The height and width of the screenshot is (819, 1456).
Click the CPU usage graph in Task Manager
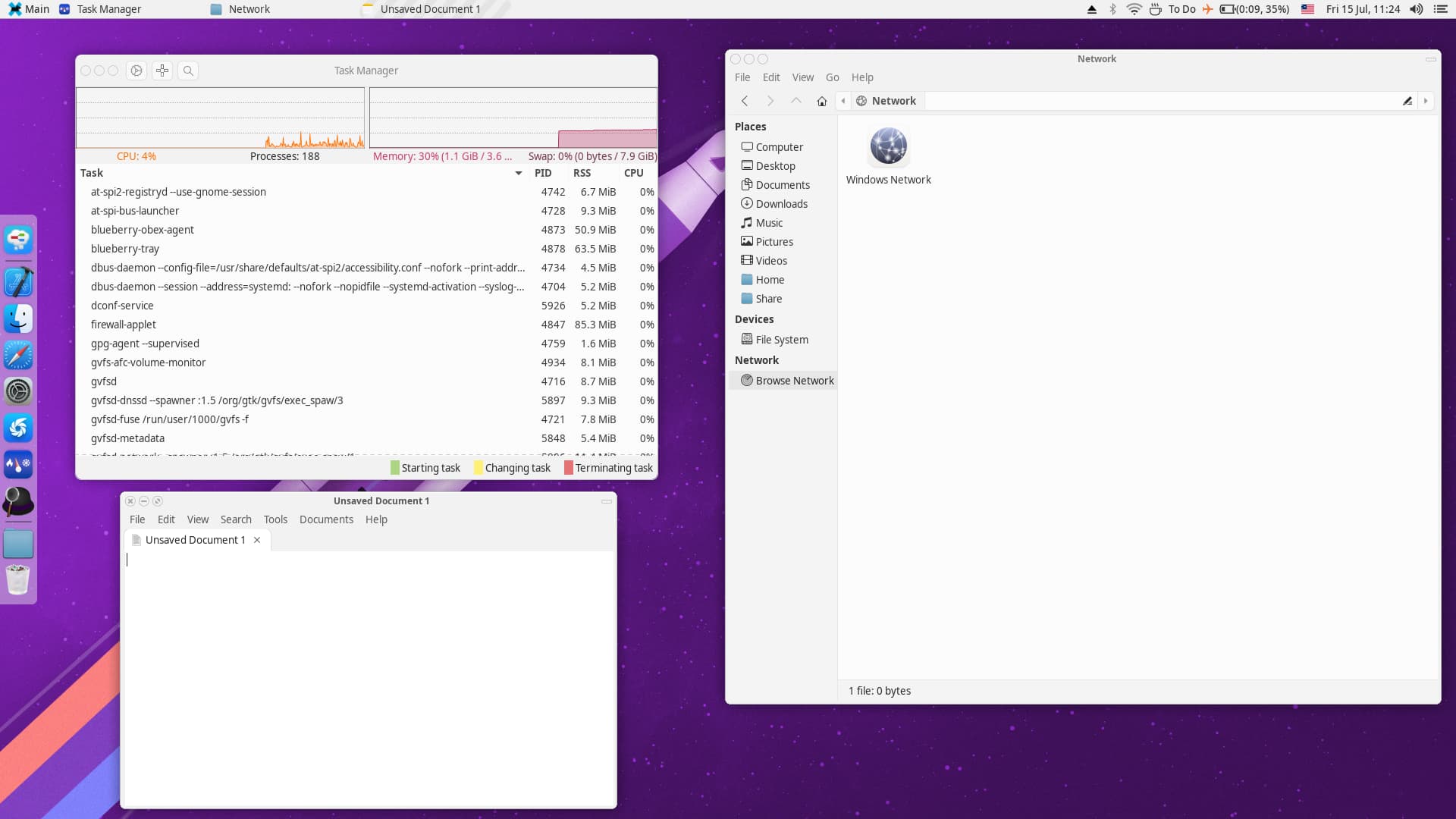[220, 118]
